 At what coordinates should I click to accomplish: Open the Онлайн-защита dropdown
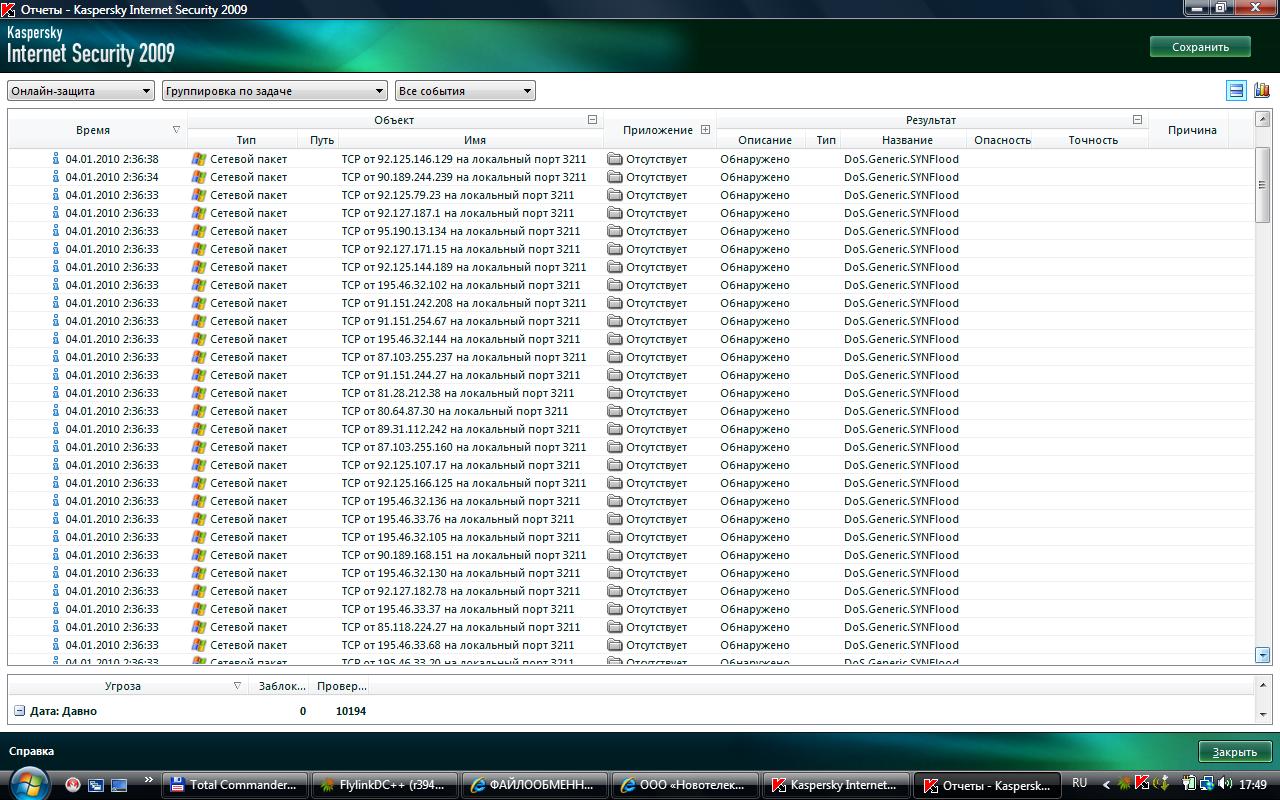81,91
